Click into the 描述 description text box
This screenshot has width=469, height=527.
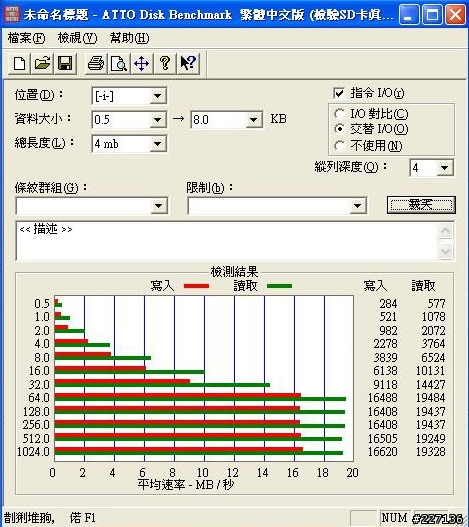pyautogui.click(x=227, y=241)
